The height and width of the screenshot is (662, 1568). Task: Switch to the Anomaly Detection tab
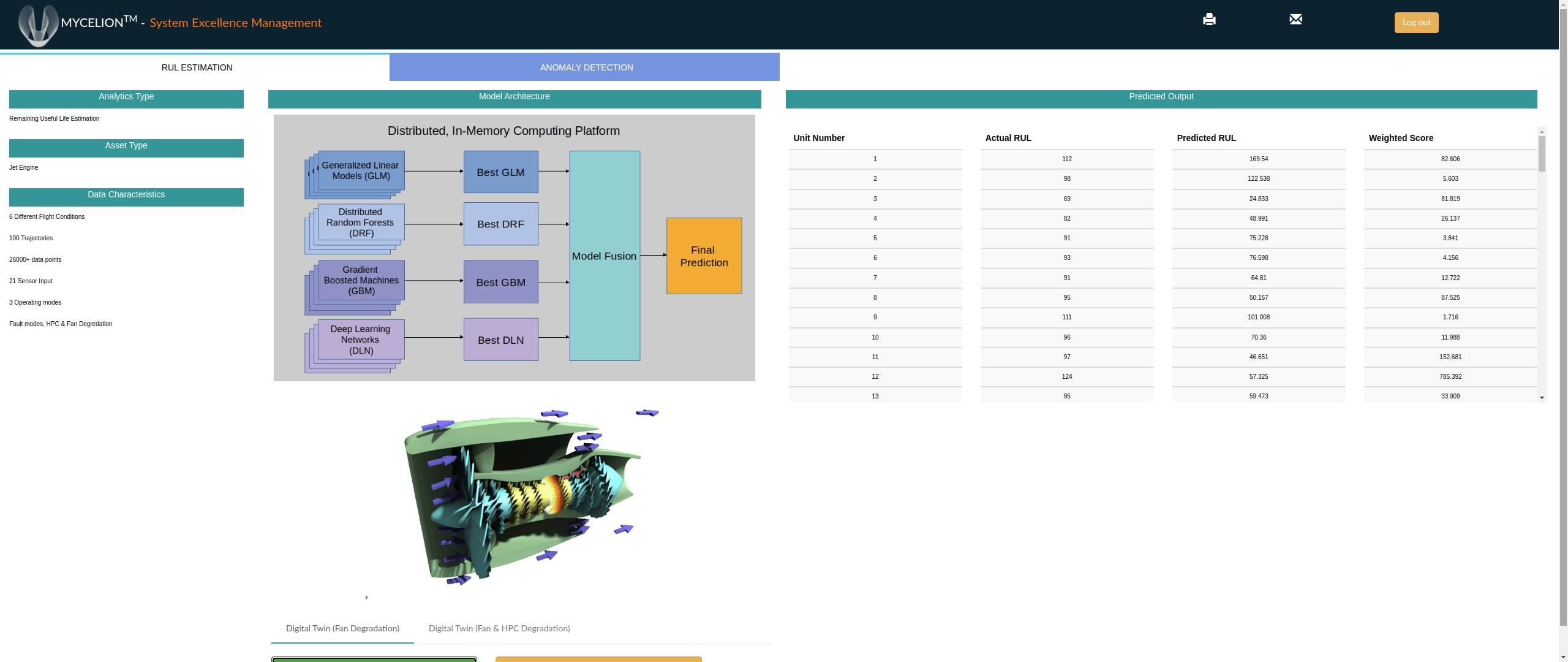[586, 67]
